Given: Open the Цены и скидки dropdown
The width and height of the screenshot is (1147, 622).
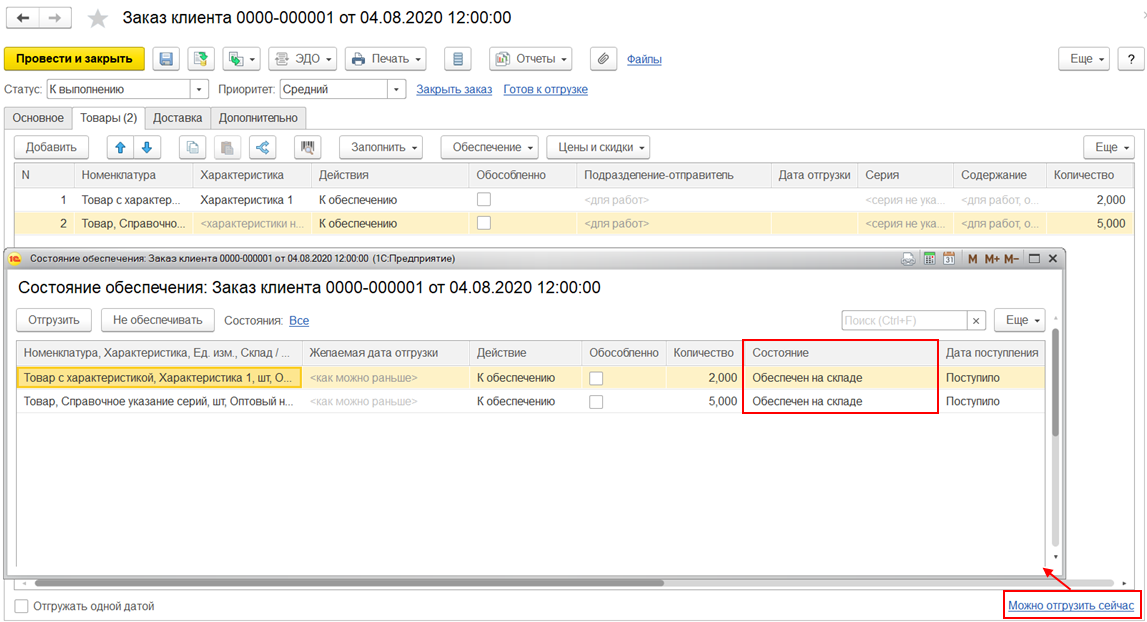Looking at the screenshot, I should tap(598, 147).
